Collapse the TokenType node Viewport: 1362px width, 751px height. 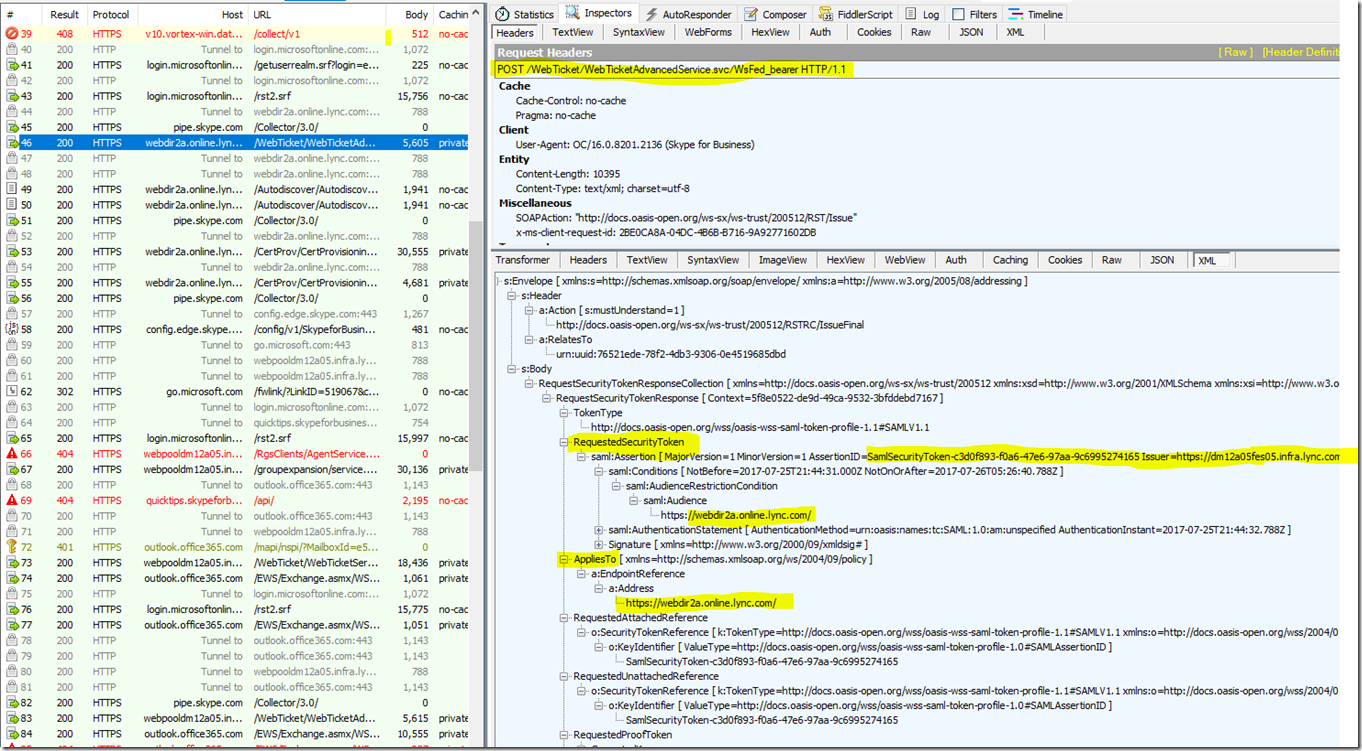tap(564, 412)
